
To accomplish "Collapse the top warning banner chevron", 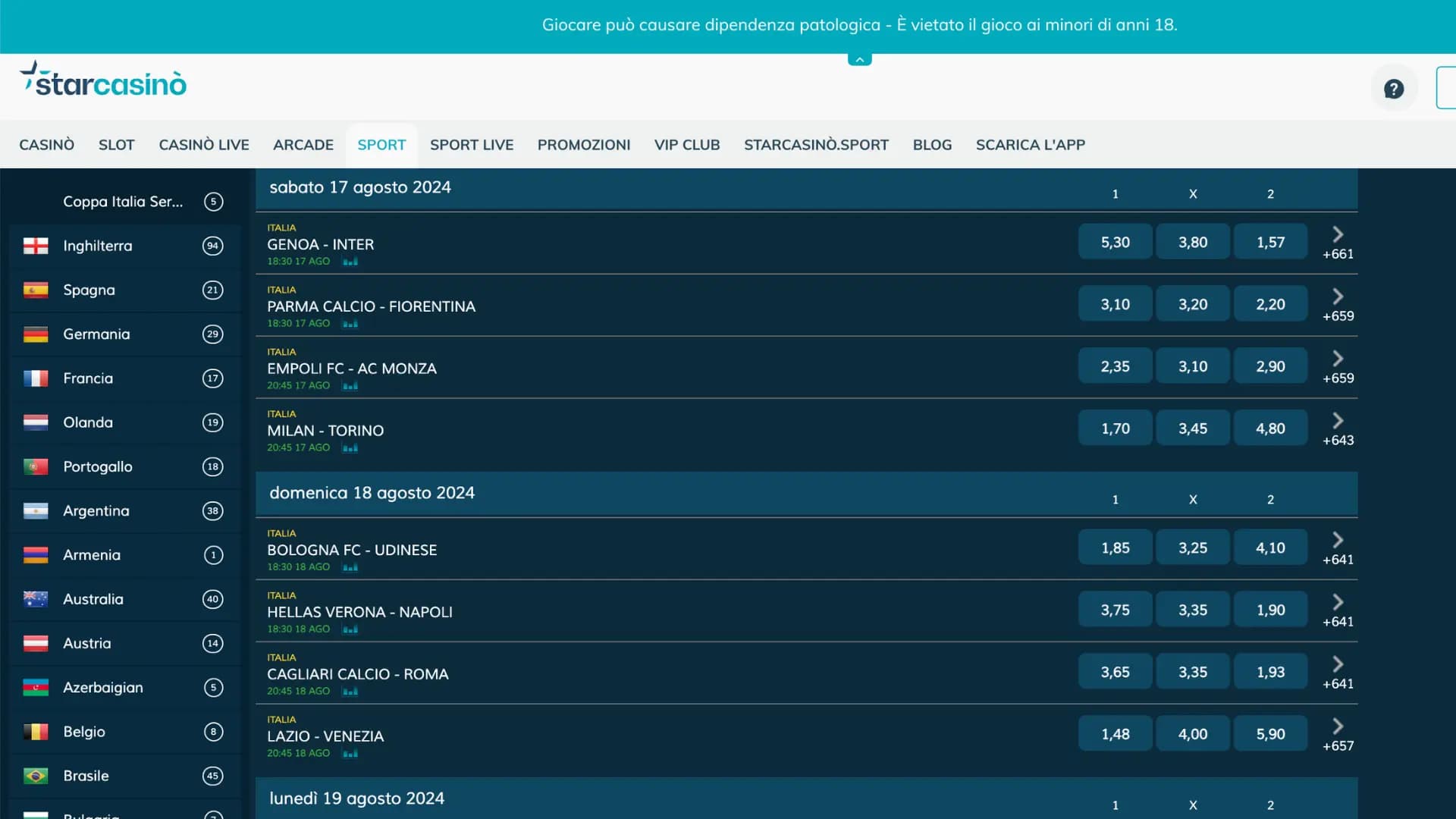I will [x=859, y=59].
